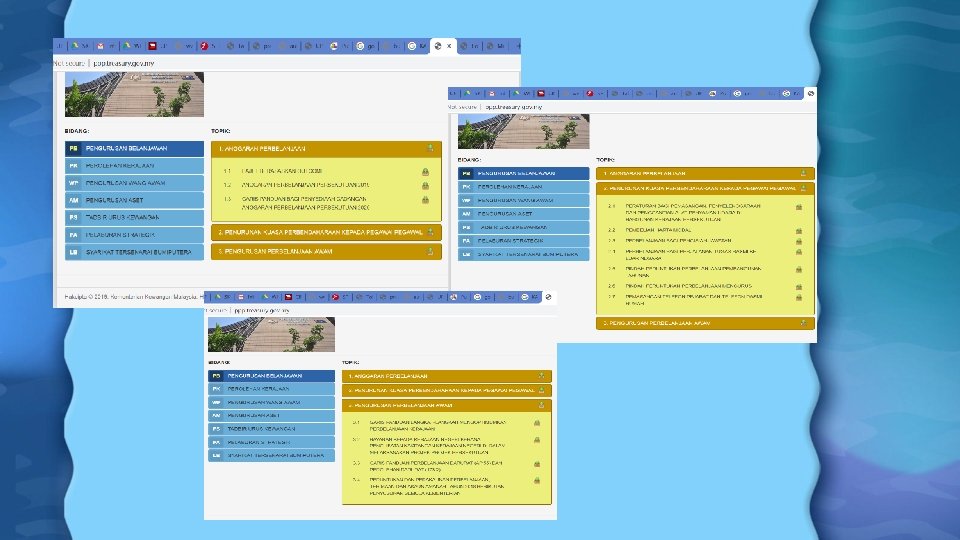
Task: Click icon on Anggaran Perbelanjaan header, right window
Action: (803, 173)
